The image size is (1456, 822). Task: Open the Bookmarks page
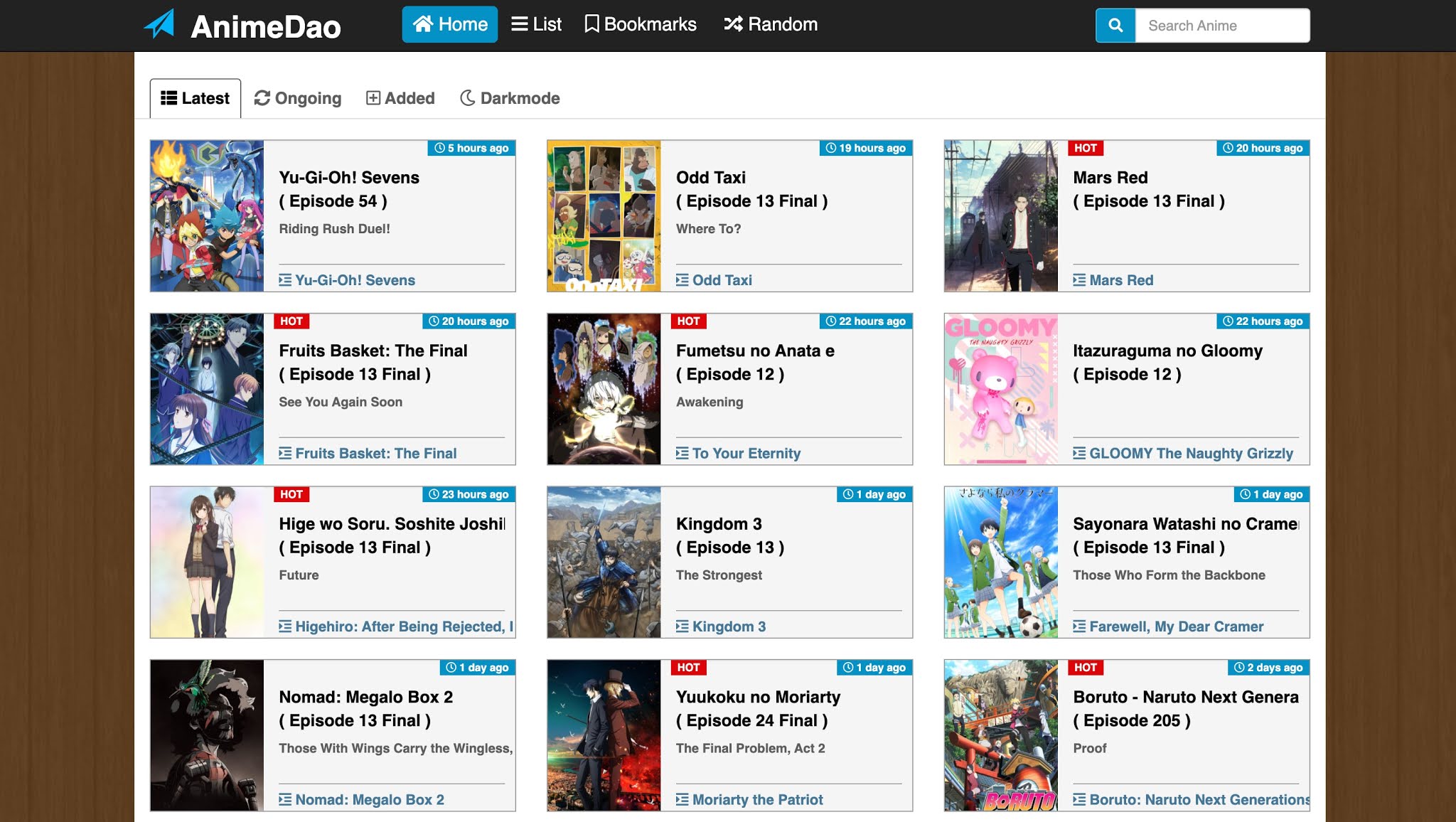pos(640,24)
